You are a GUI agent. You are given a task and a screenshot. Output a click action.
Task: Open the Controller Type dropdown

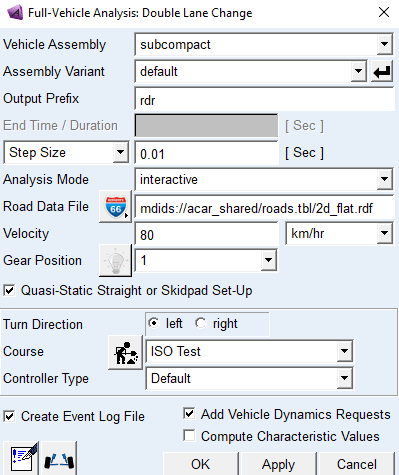click(344, 378)
